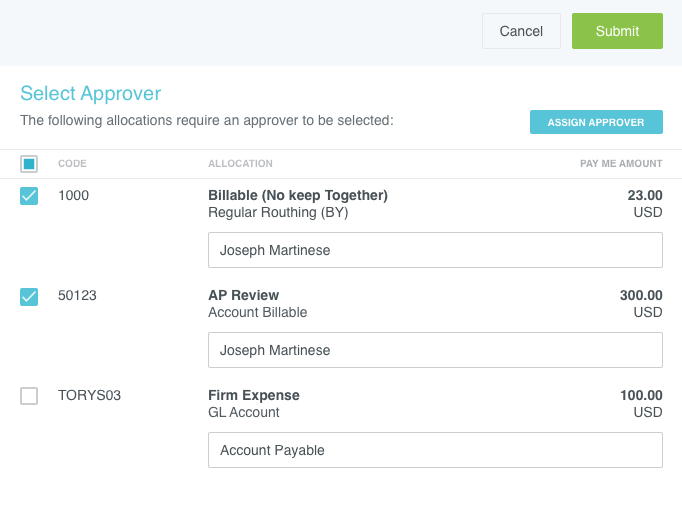Screen dimensions: 682x515
Task: Uncheck the checkbox for code 1000
Action: (29, 196)
